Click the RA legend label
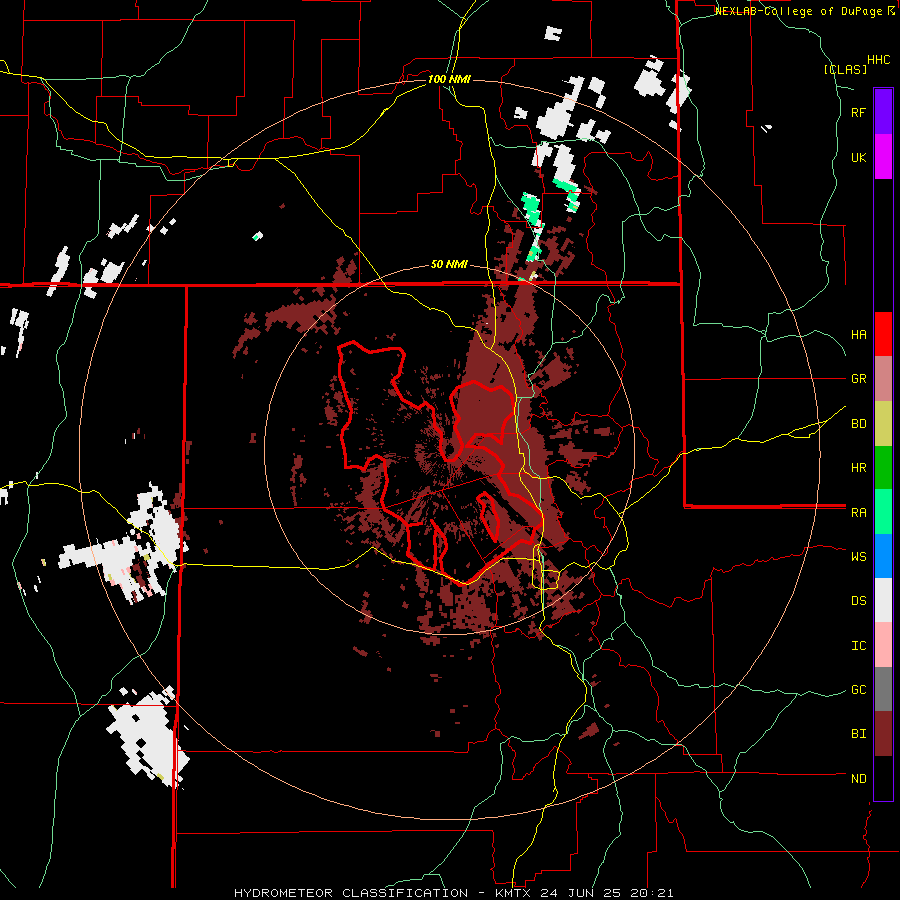The image size is (900, 900). (859, 513)
